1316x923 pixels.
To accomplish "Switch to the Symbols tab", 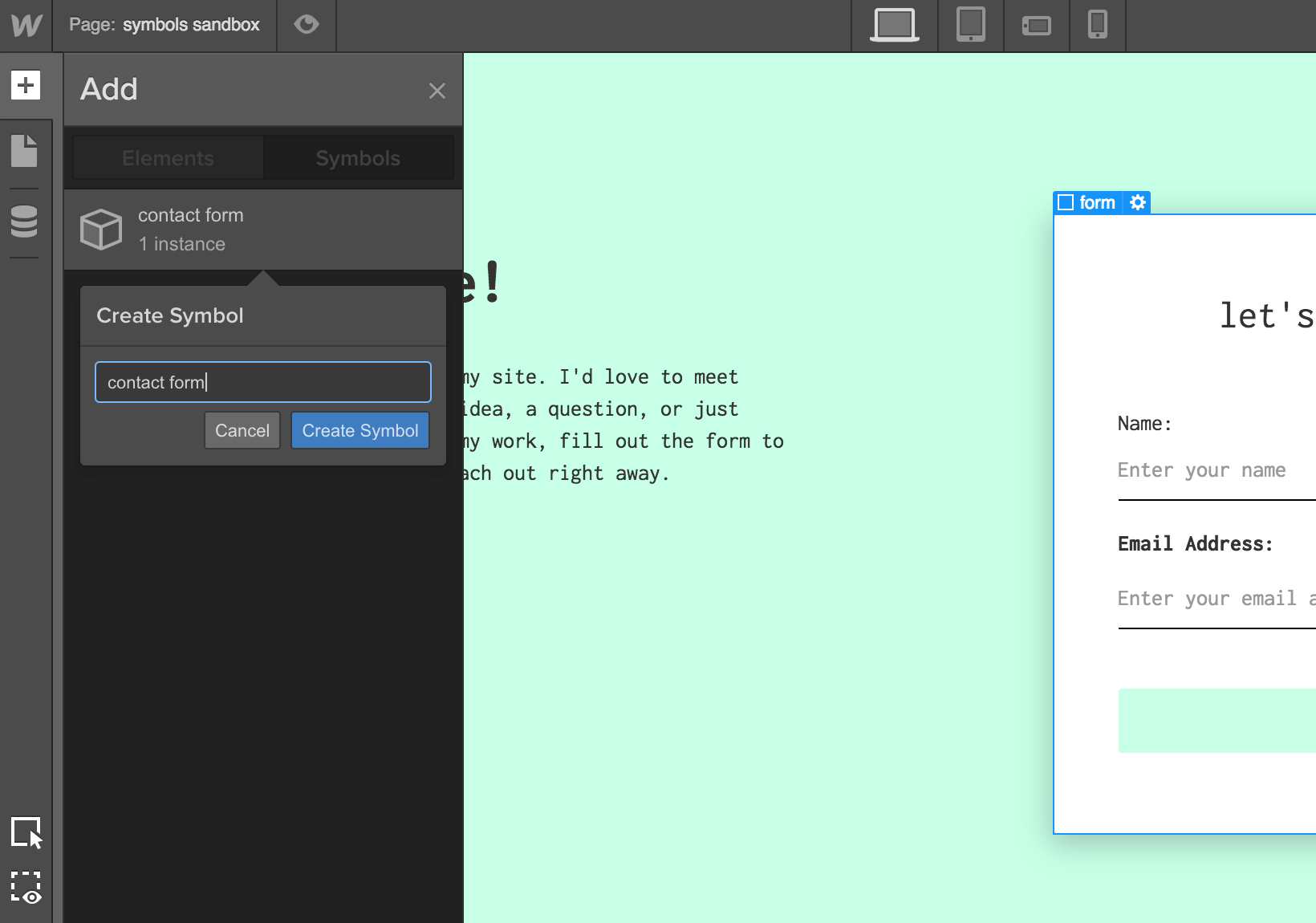I will click(358, 158).
